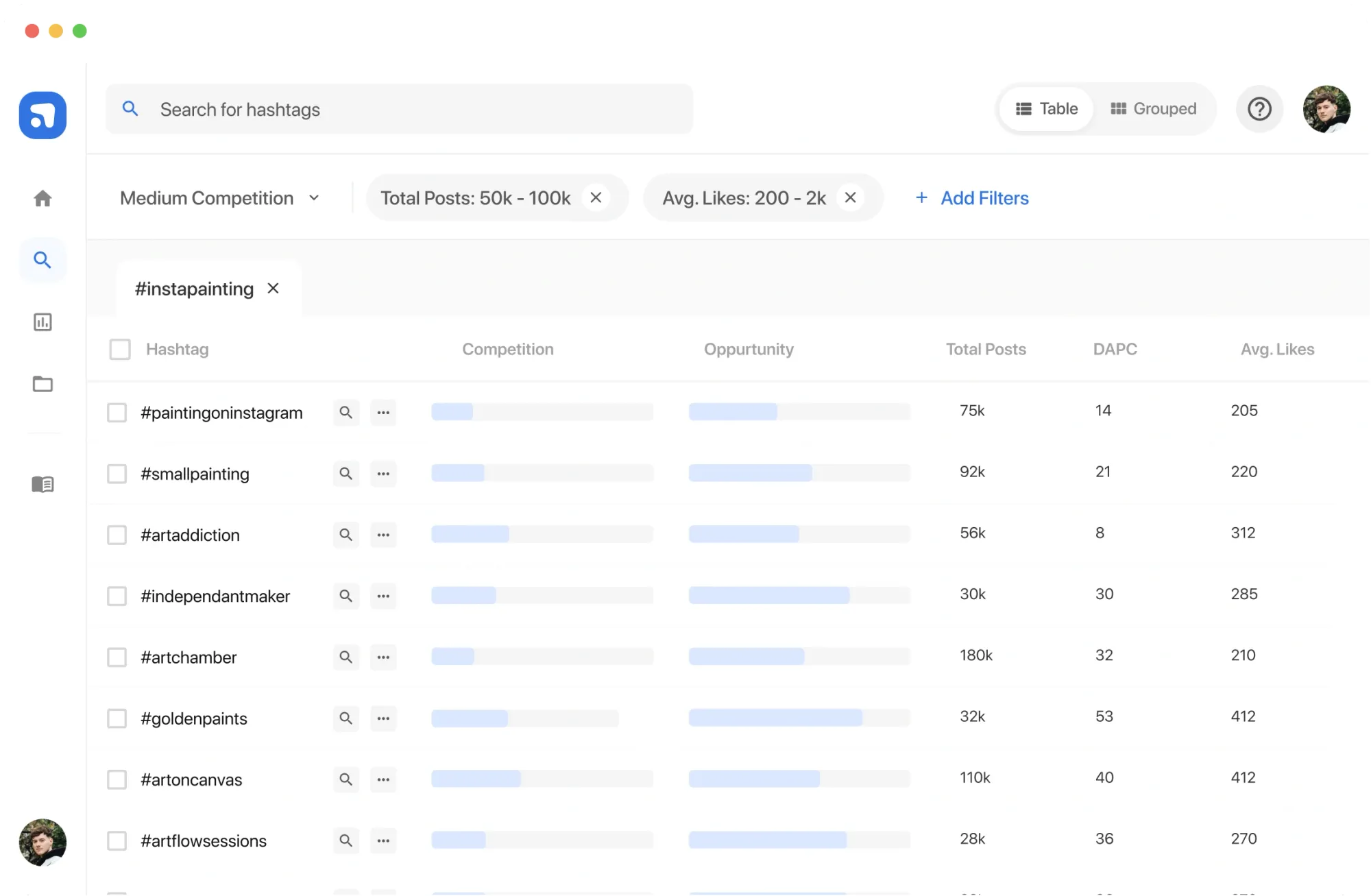
Task: Open the Folders section in the sidebar
Action: pyautogui.click(x=43, y=384)
